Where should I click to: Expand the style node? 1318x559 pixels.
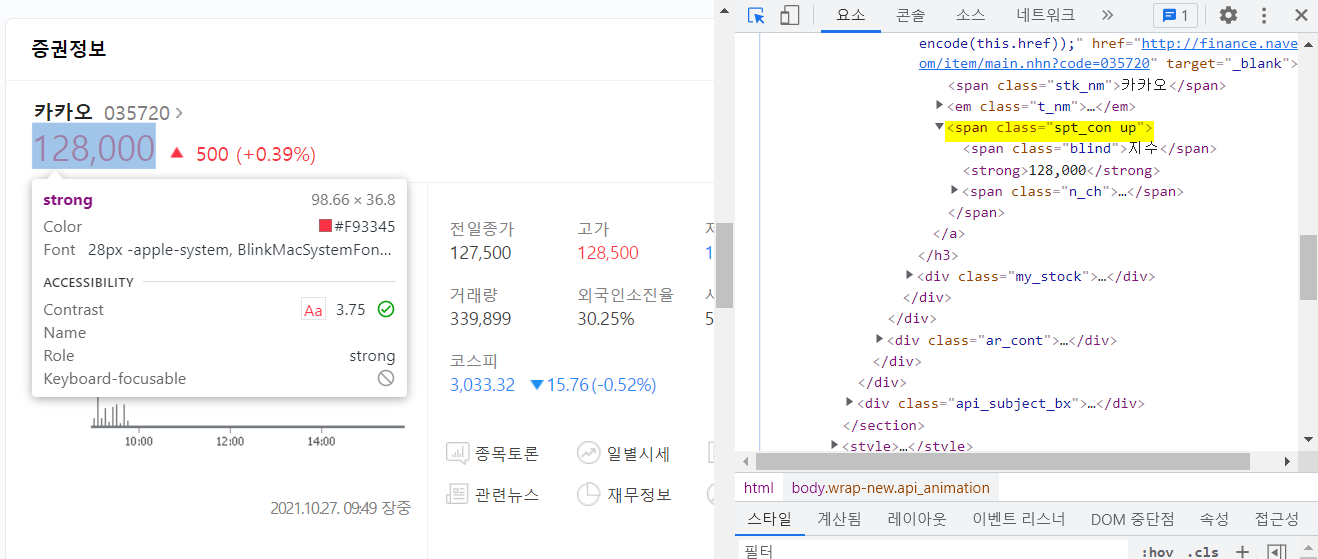835,445
